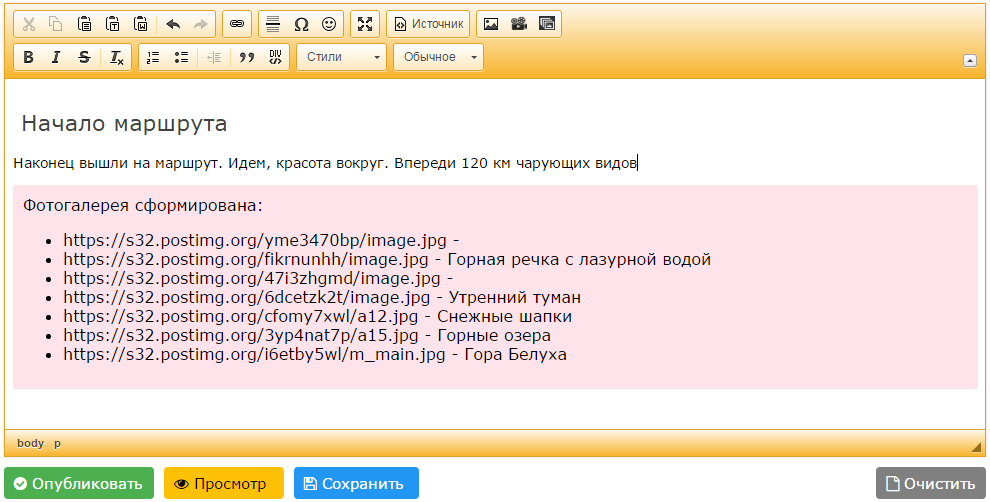Toggle italic formatting

pyautogui.click(x=56, y=57)
